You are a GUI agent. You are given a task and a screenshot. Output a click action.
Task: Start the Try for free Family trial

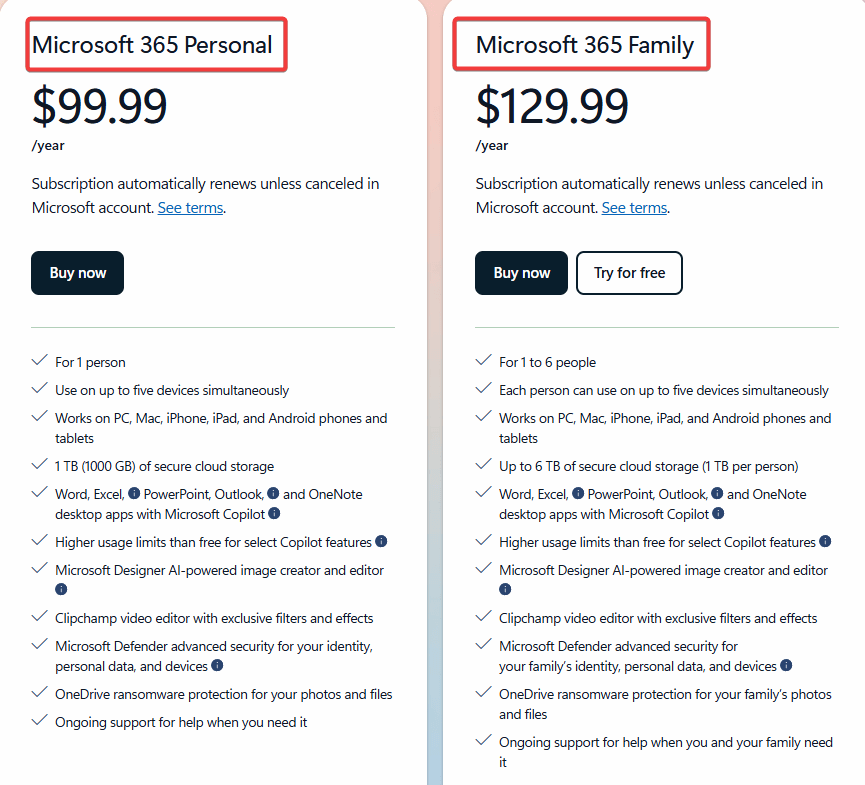(x=629, y=273)
